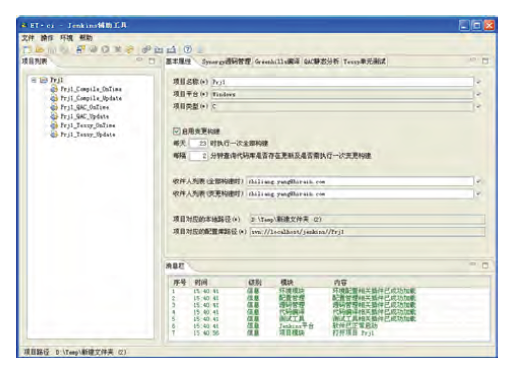
Task: Select message row 7 打开项目 Prj1
Action: click(x=330, y=333)
